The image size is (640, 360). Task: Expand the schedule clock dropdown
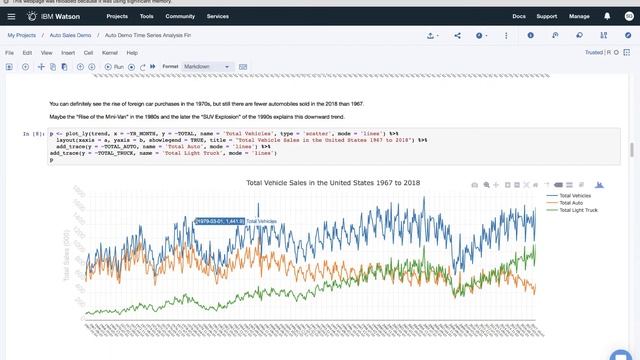(481, 36)
